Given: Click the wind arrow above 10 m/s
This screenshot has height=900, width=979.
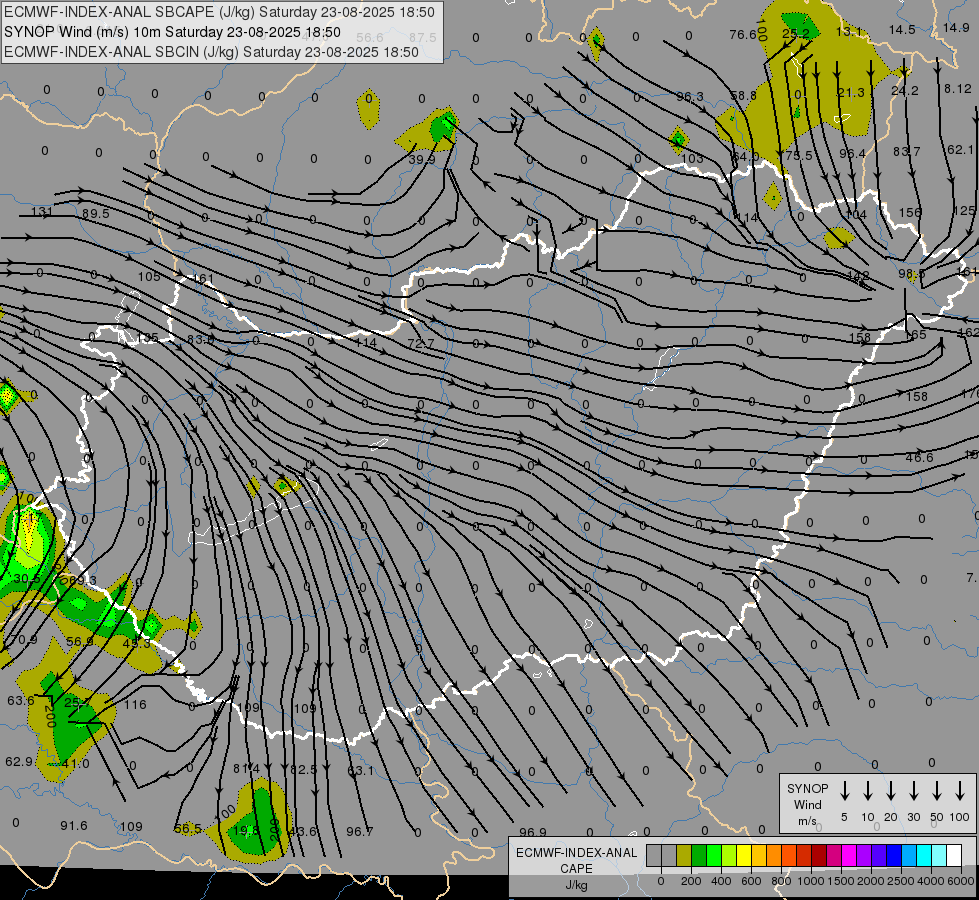Looking at the screenshot, I should [x=868, y=791].
